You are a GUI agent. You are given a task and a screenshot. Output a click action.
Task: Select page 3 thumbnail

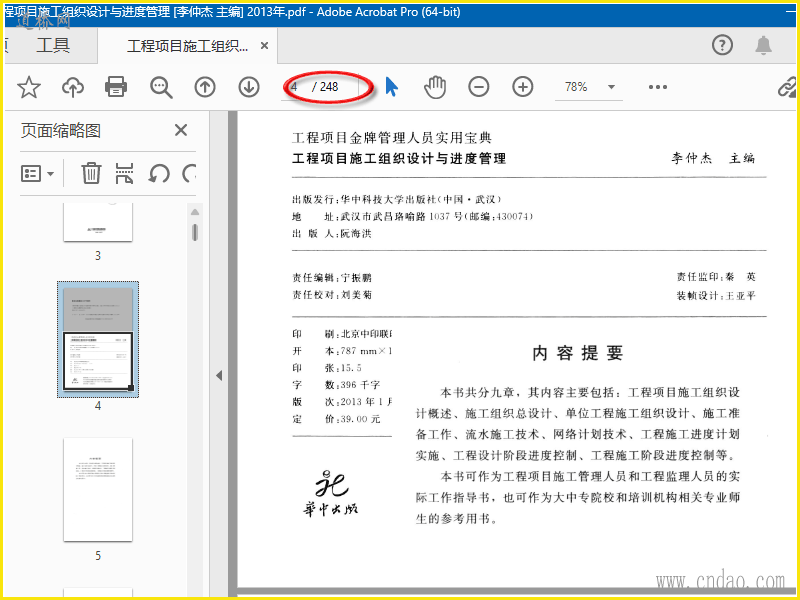tap(98, 222)
